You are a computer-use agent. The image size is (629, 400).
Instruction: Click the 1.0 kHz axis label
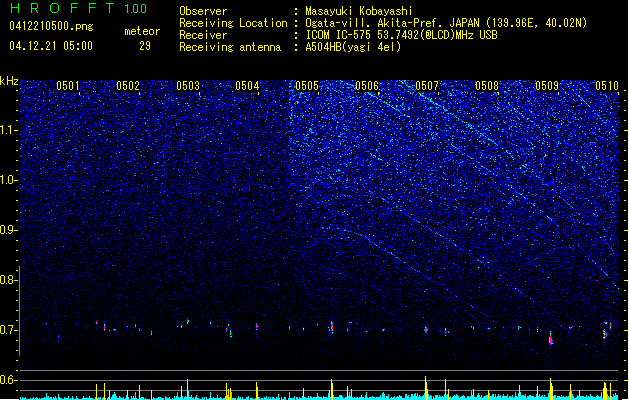pyautogui.click(x=9, y=180)
